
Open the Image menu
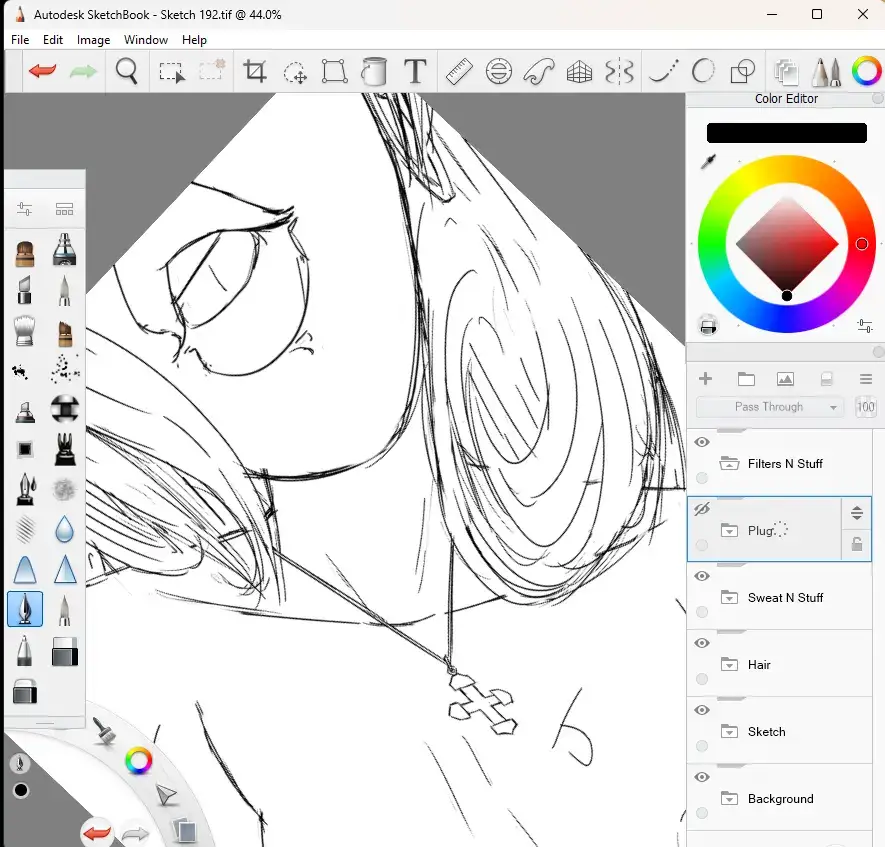(x=93, y=40)
